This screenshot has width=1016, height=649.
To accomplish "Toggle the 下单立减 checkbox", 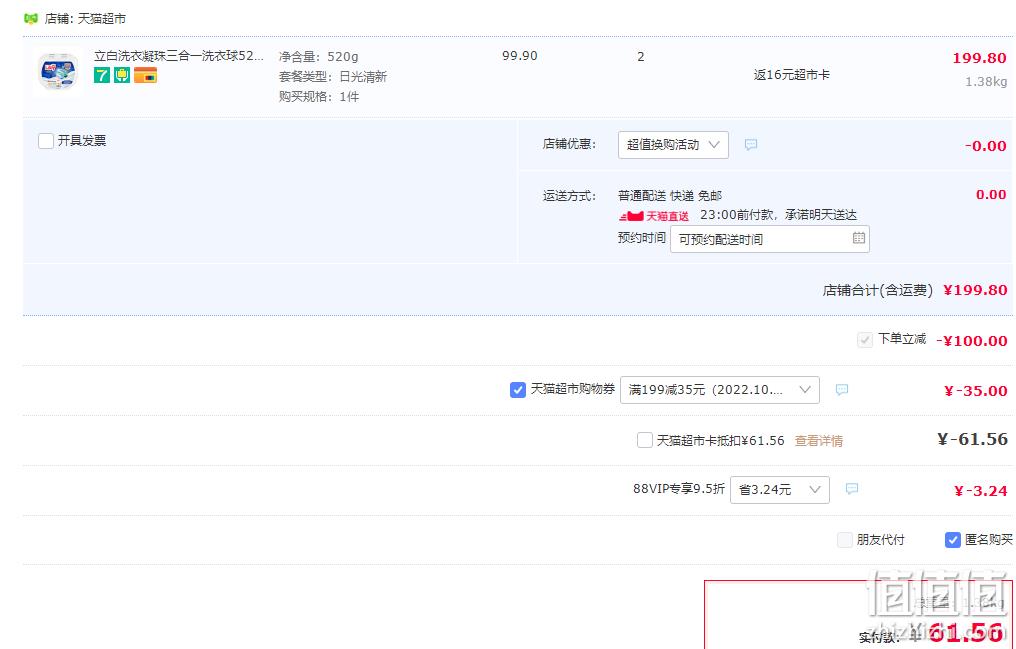I will point(864,339).
